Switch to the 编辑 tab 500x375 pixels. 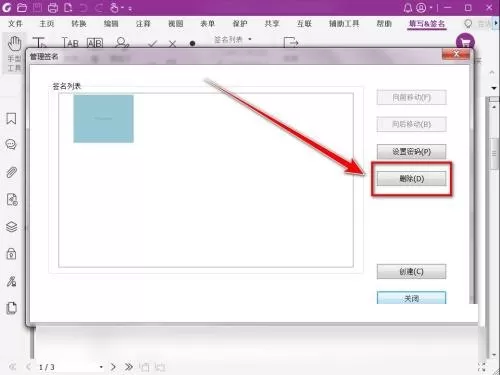click(111, 24)
